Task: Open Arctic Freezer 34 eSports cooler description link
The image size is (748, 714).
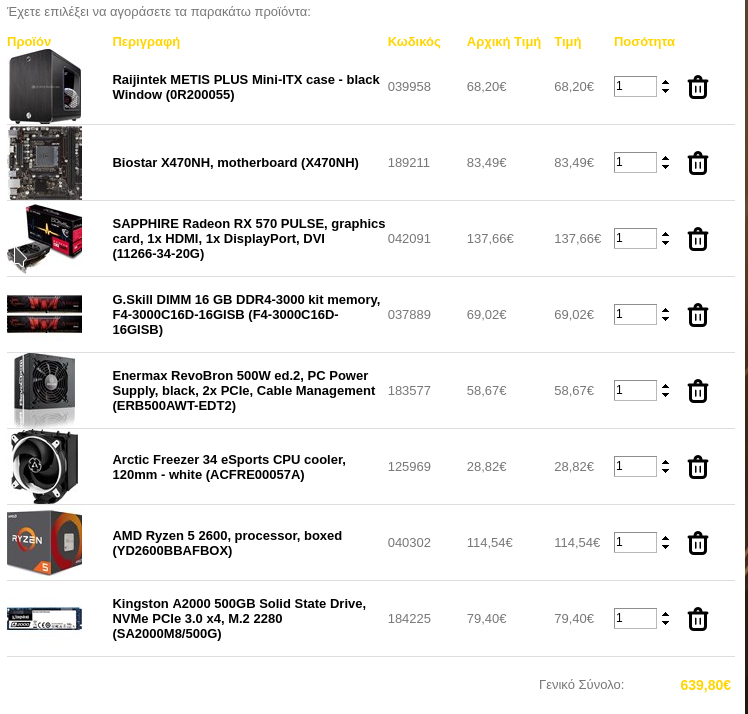Action: click(229, 467)
